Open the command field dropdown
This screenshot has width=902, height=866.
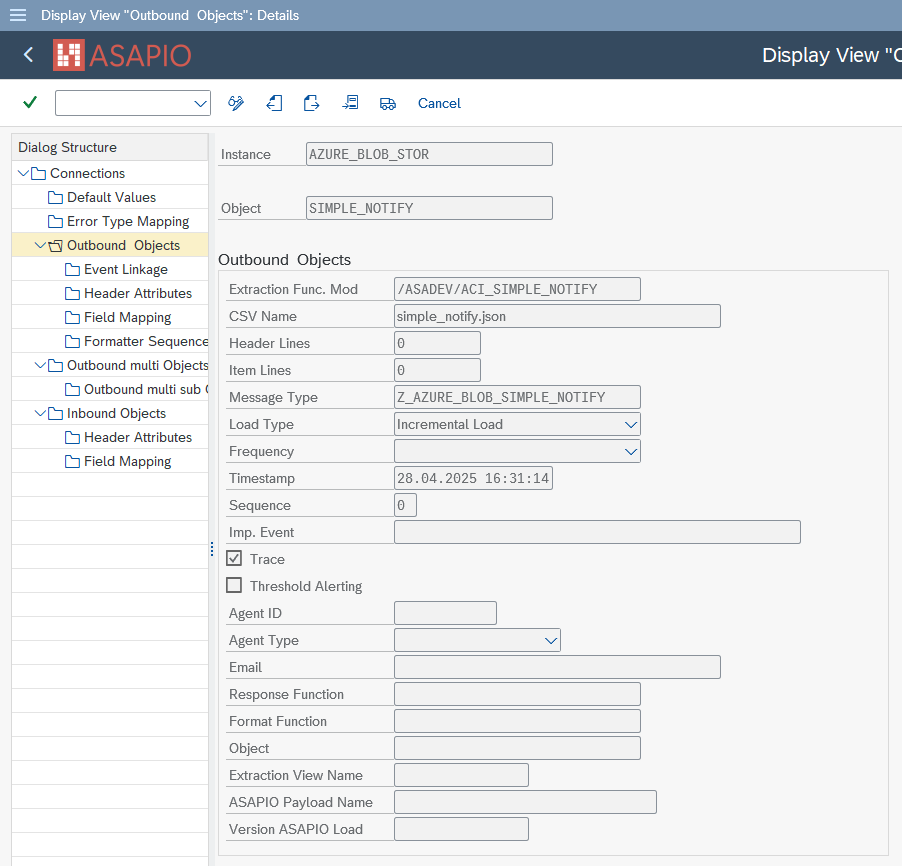click(200, 104)
